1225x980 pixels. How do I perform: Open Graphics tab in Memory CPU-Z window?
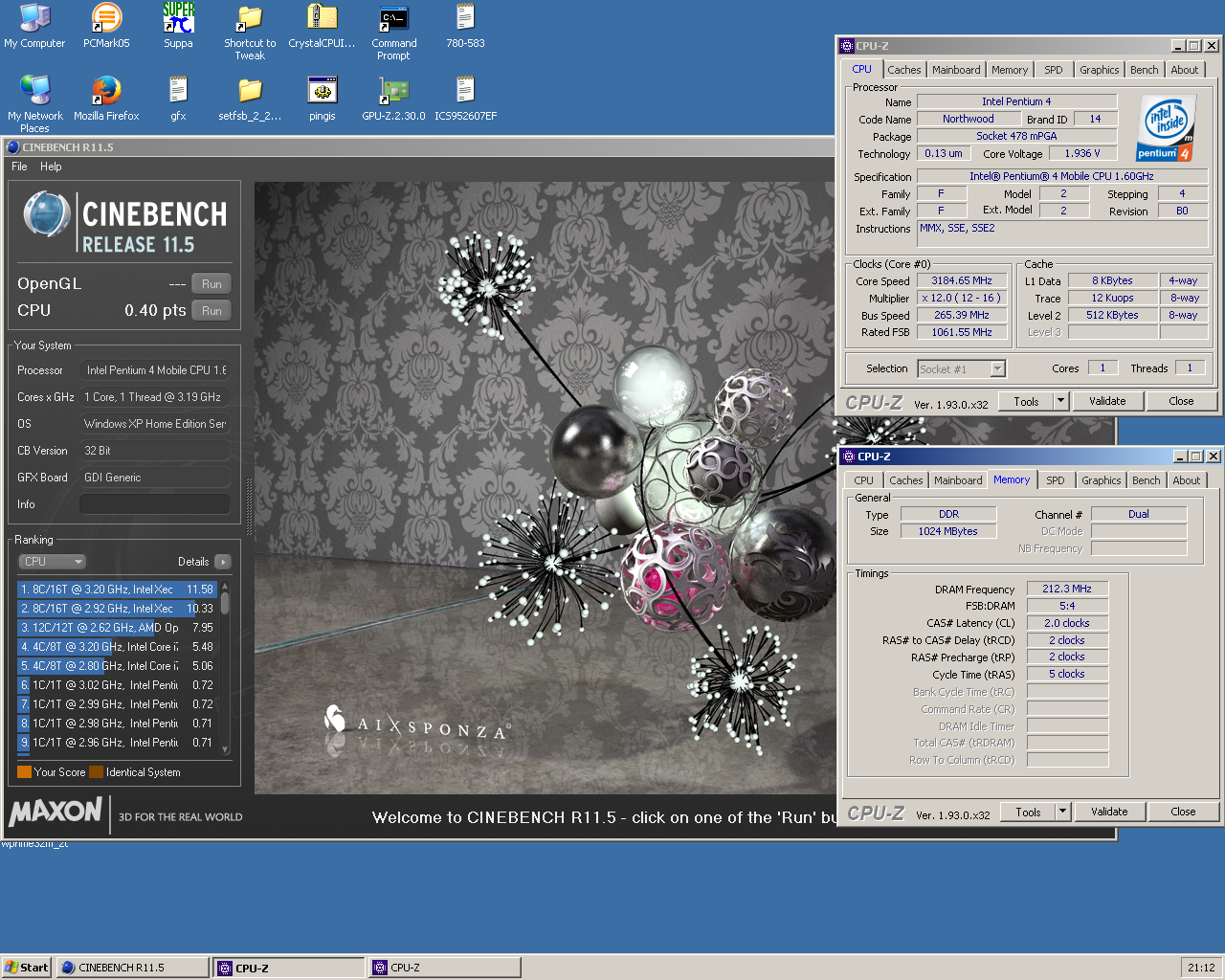(1101, 480)
